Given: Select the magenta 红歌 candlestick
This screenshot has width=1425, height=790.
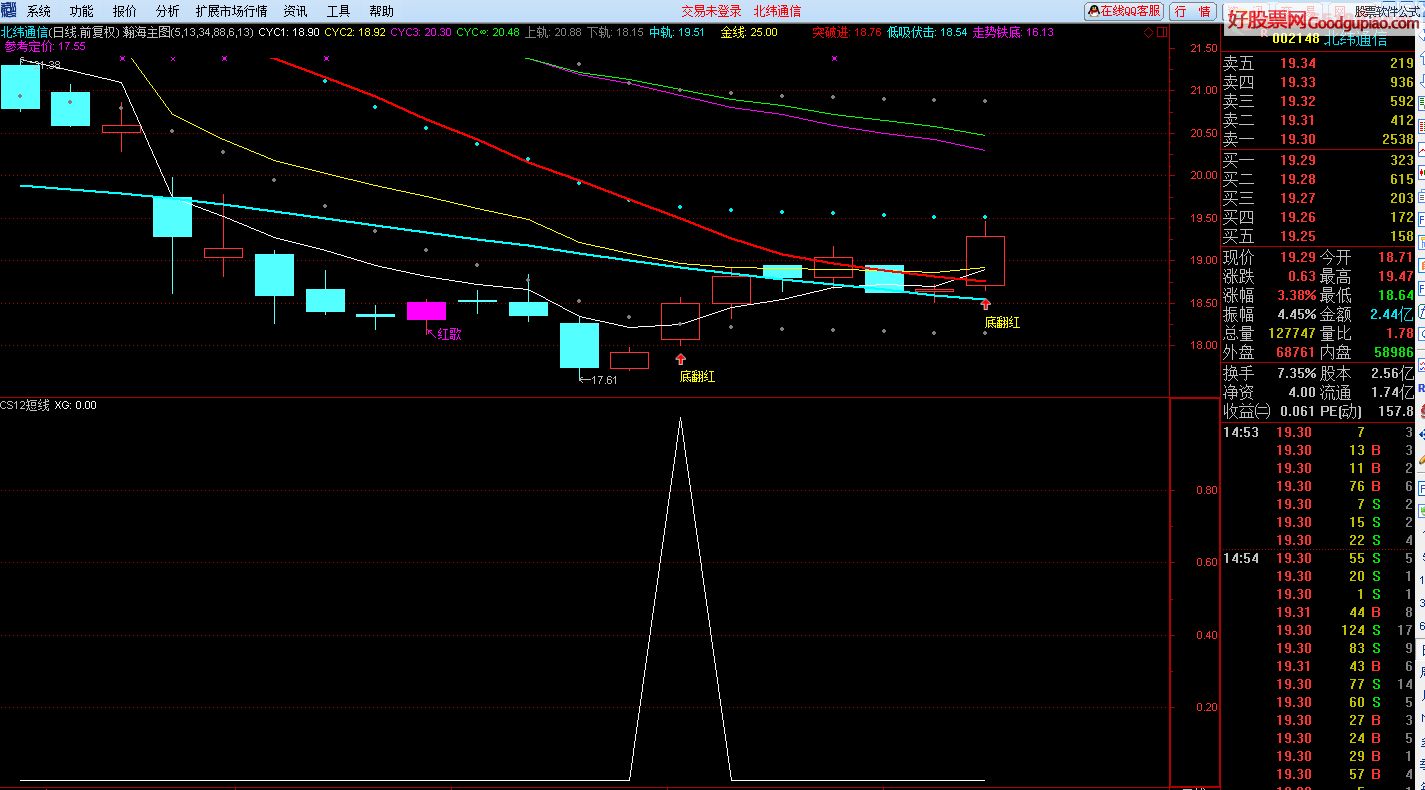Looking at the screenshot, I should 426,310.
